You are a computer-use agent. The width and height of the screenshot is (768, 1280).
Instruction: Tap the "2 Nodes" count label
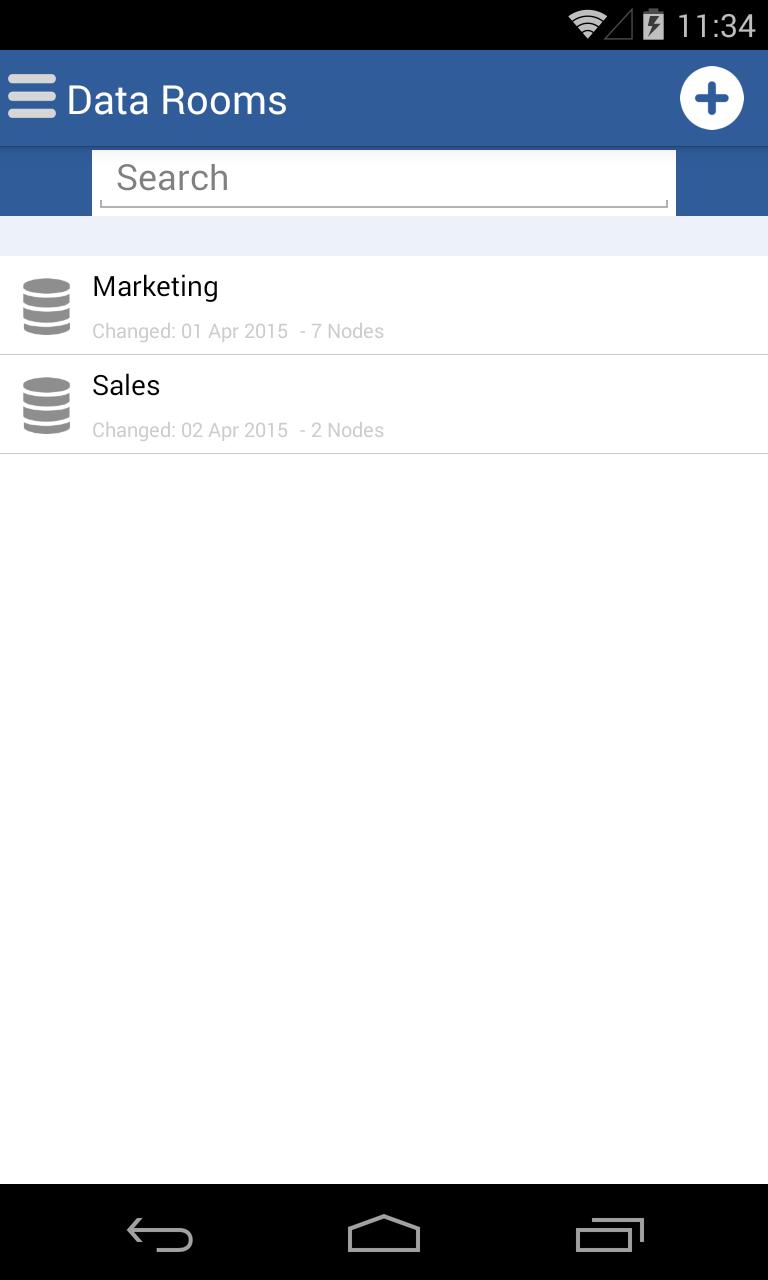tap(347, 430)
